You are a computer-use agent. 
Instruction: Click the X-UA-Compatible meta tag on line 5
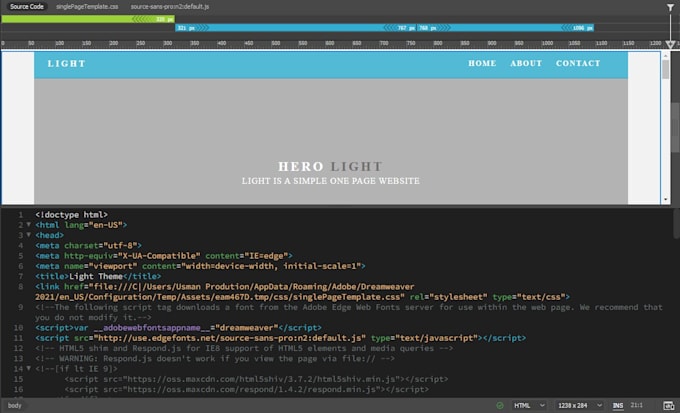point(164,256)
